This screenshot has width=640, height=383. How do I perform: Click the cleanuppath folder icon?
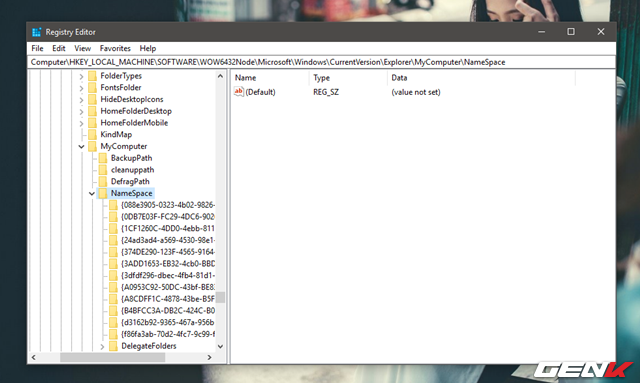(x=103, y=170)
